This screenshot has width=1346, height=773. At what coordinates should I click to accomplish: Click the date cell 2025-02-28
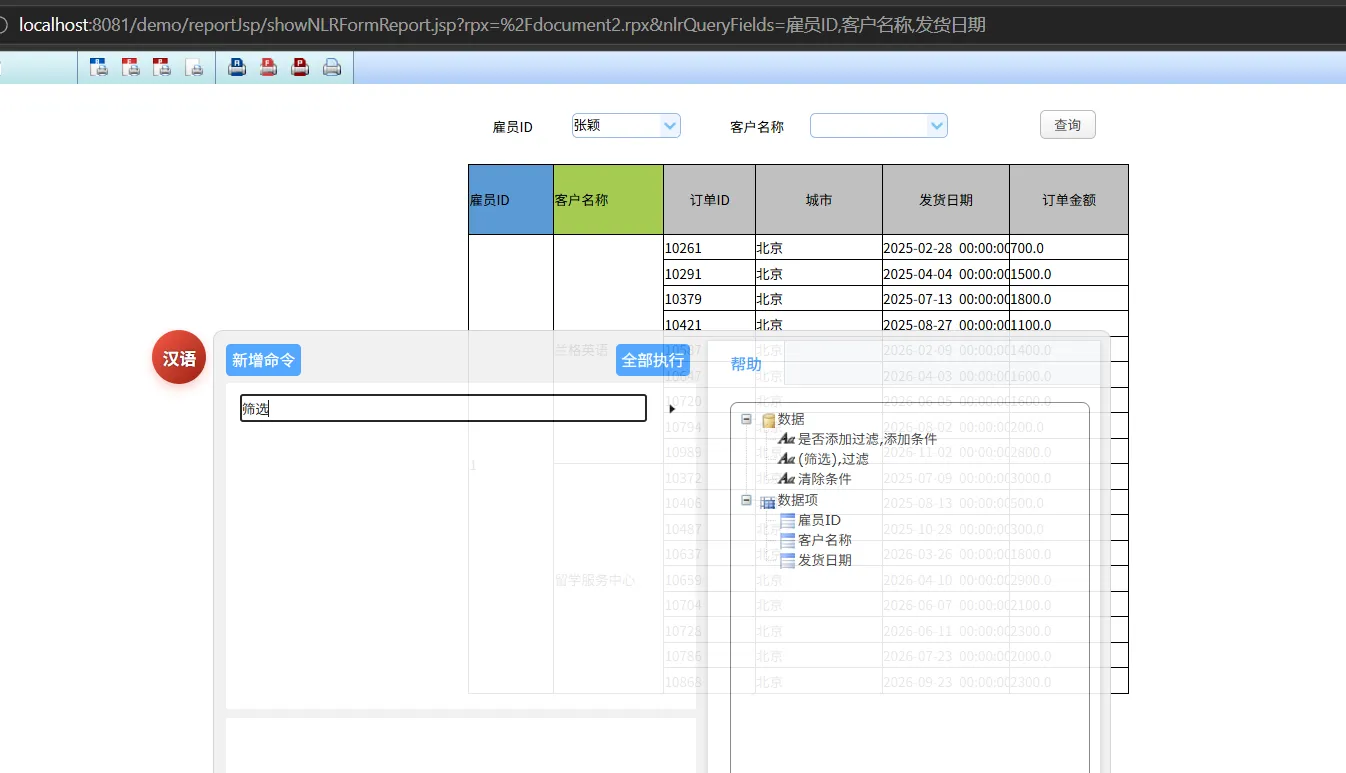tap(946, 248)
